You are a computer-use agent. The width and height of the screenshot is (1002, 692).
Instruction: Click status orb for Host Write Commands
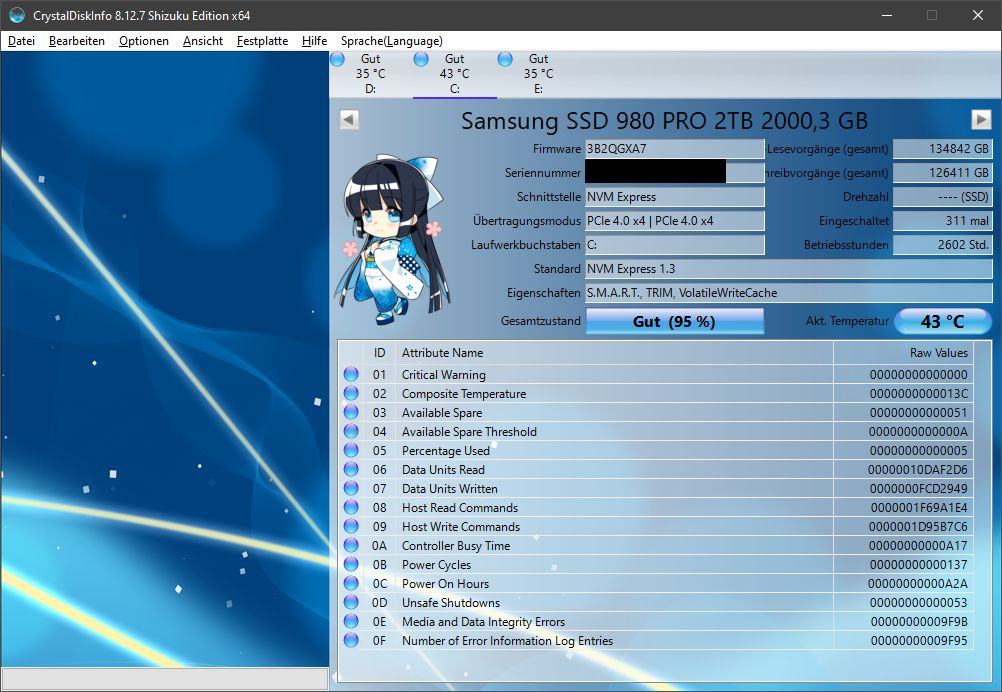(x=351, y=526)
